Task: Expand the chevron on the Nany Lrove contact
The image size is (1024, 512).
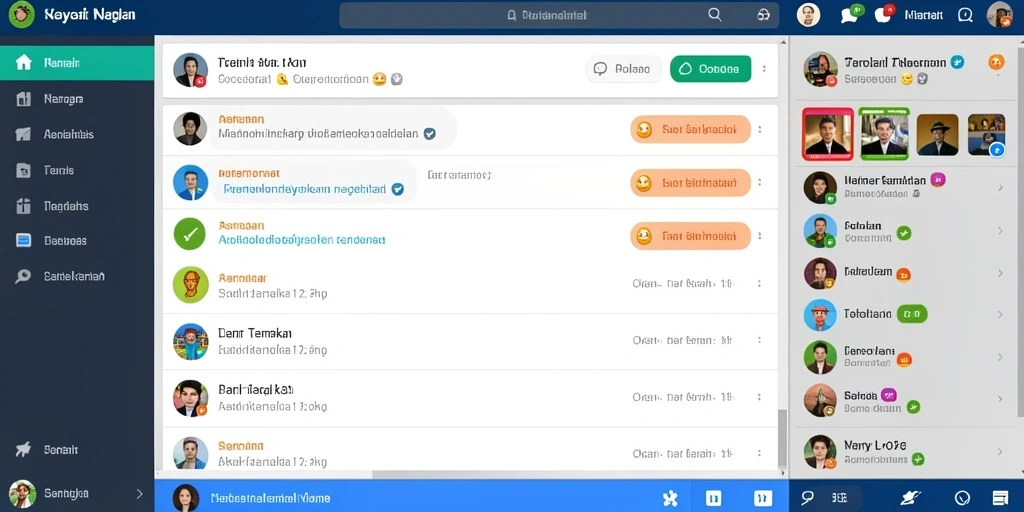Action: point(1000,451)
